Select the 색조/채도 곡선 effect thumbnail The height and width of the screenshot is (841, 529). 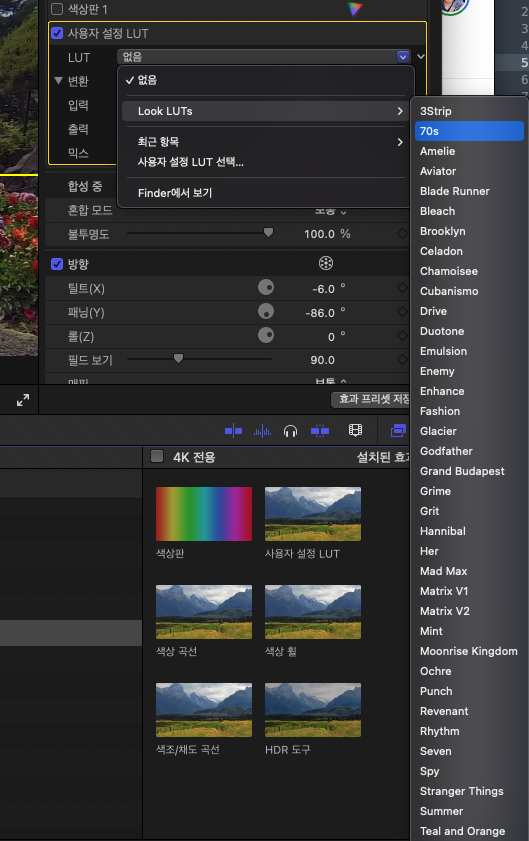(x=204, y=710)
